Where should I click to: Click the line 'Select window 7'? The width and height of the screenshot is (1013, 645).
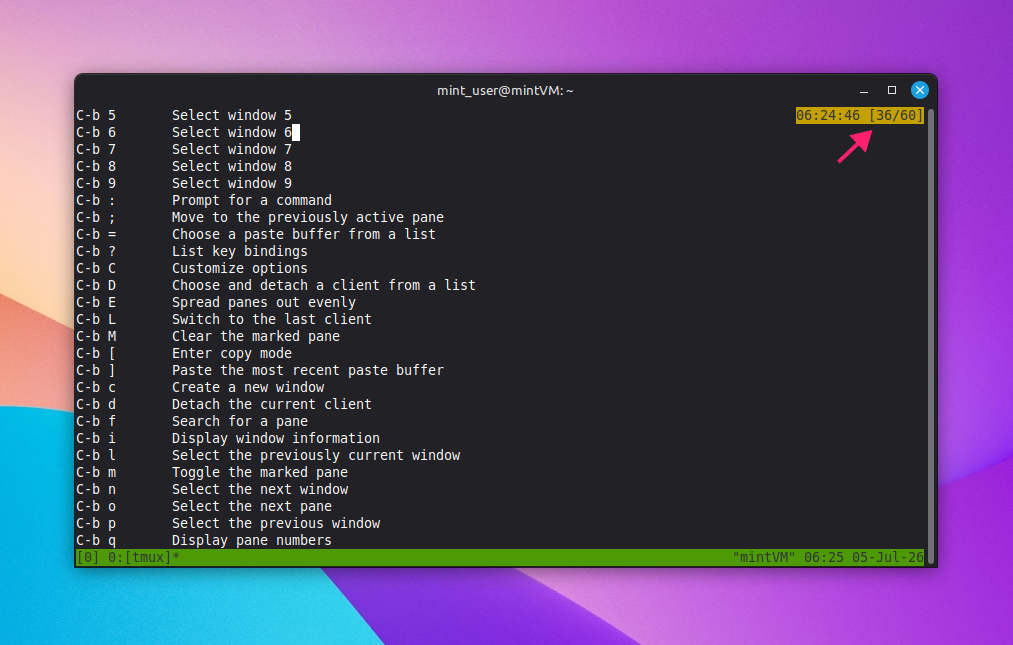(232, 149)
